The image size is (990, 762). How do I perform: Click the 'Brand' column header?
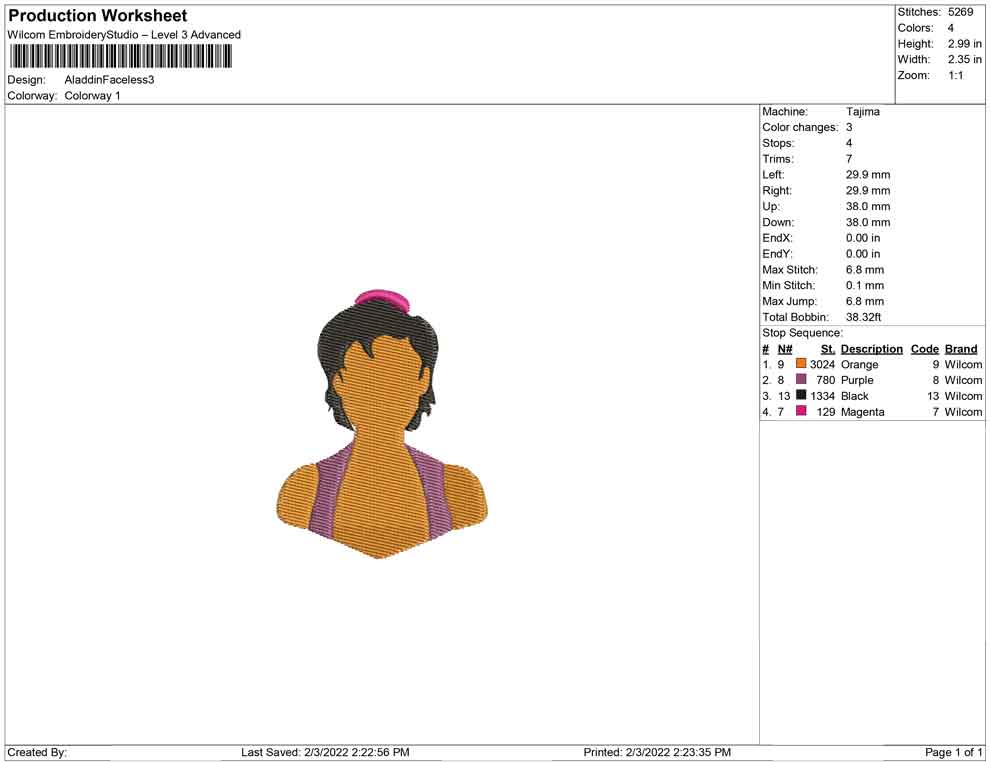pyautogui.click(x=961, y=348)
